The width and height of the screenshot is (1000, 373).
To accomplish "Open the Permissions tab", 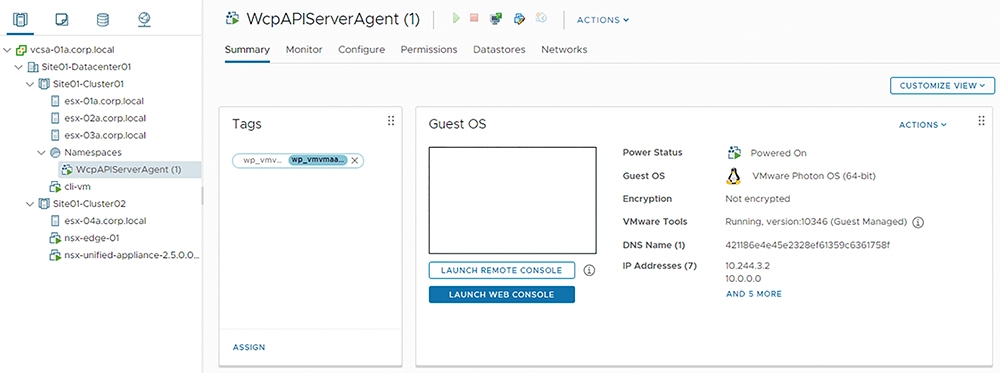I will coord(429,49).
